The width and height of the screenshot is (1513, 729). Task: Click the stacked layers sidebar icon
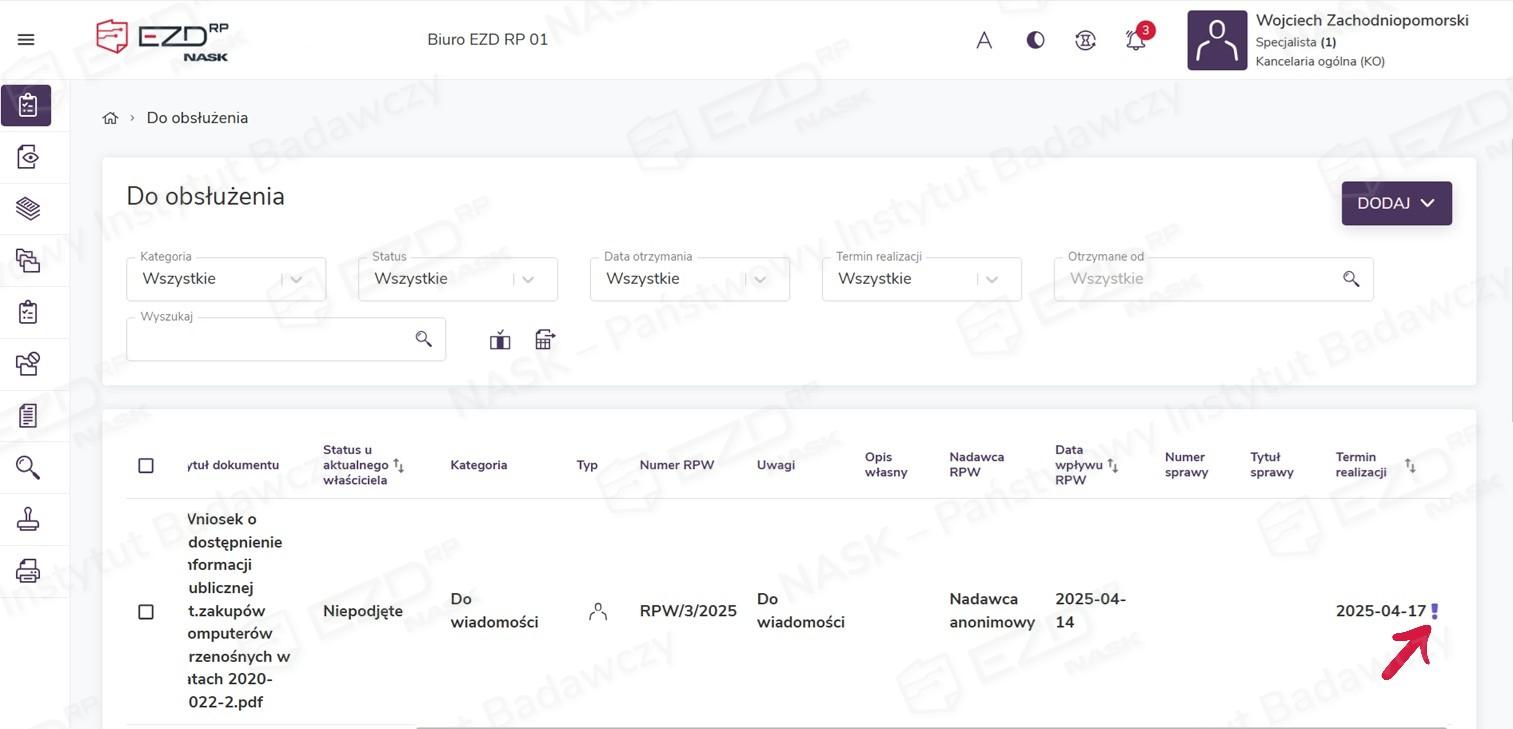pos(28,209)
